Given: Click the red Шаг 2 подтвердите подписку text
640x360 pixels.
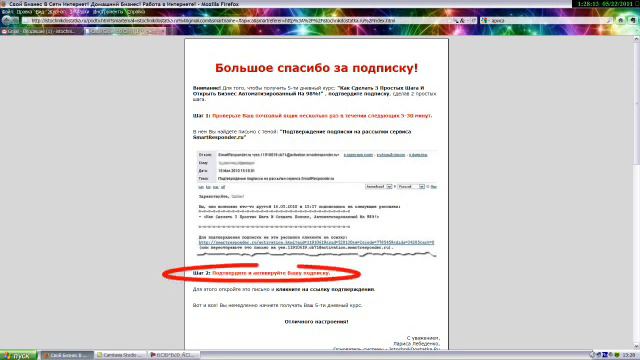Looking at the screenshot, I should click(271, 273).
